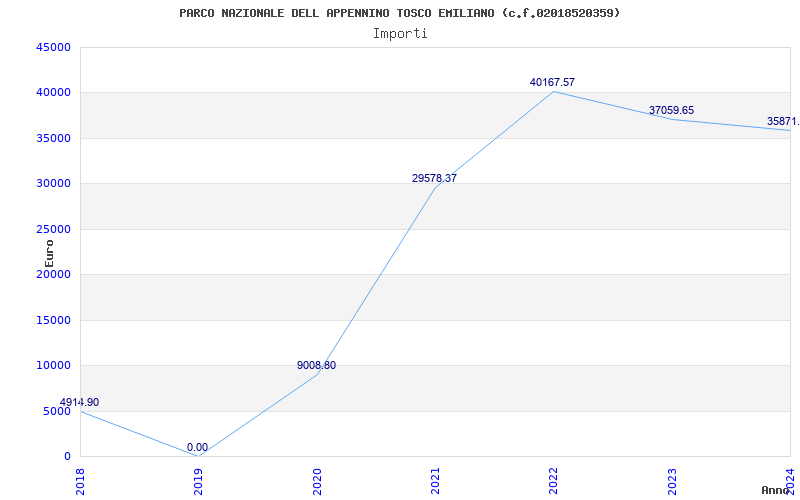Click the 2022 x-axis label
The image size is (800, 500).
554,482
